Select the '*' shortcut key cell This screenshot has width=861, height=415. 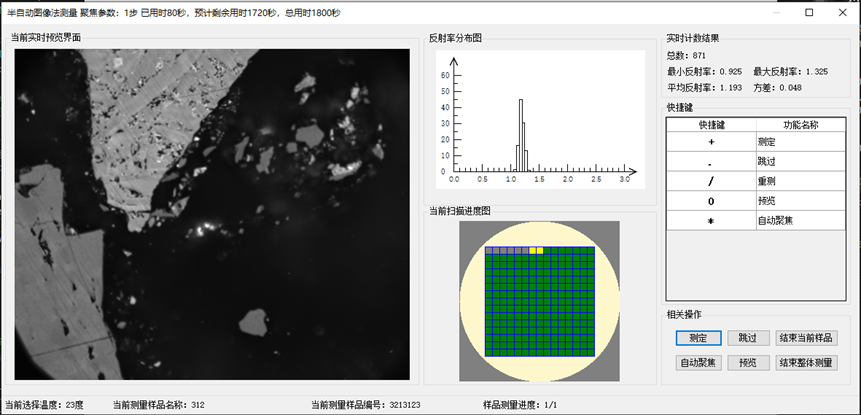pos(711,220)
